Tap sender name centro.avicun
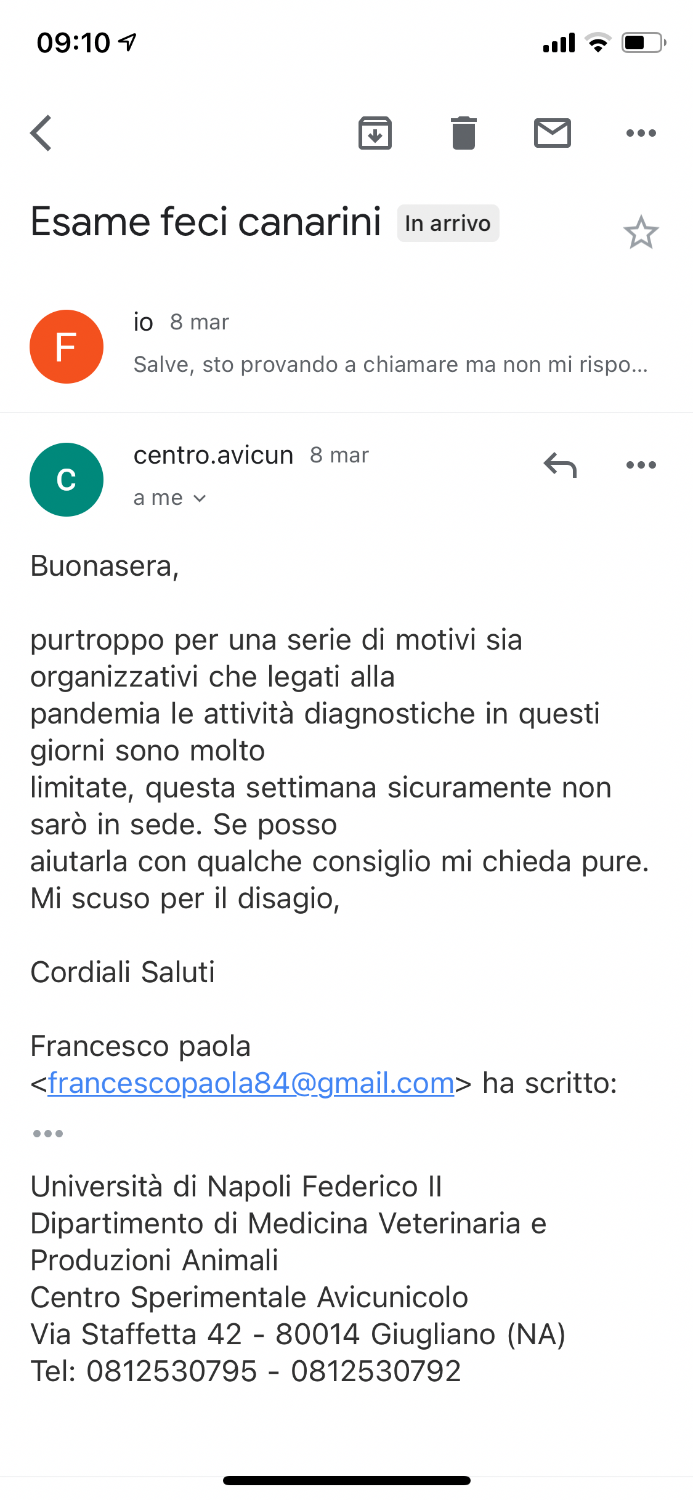This screenshot has height=1500, width=693. tap(213, 456)
